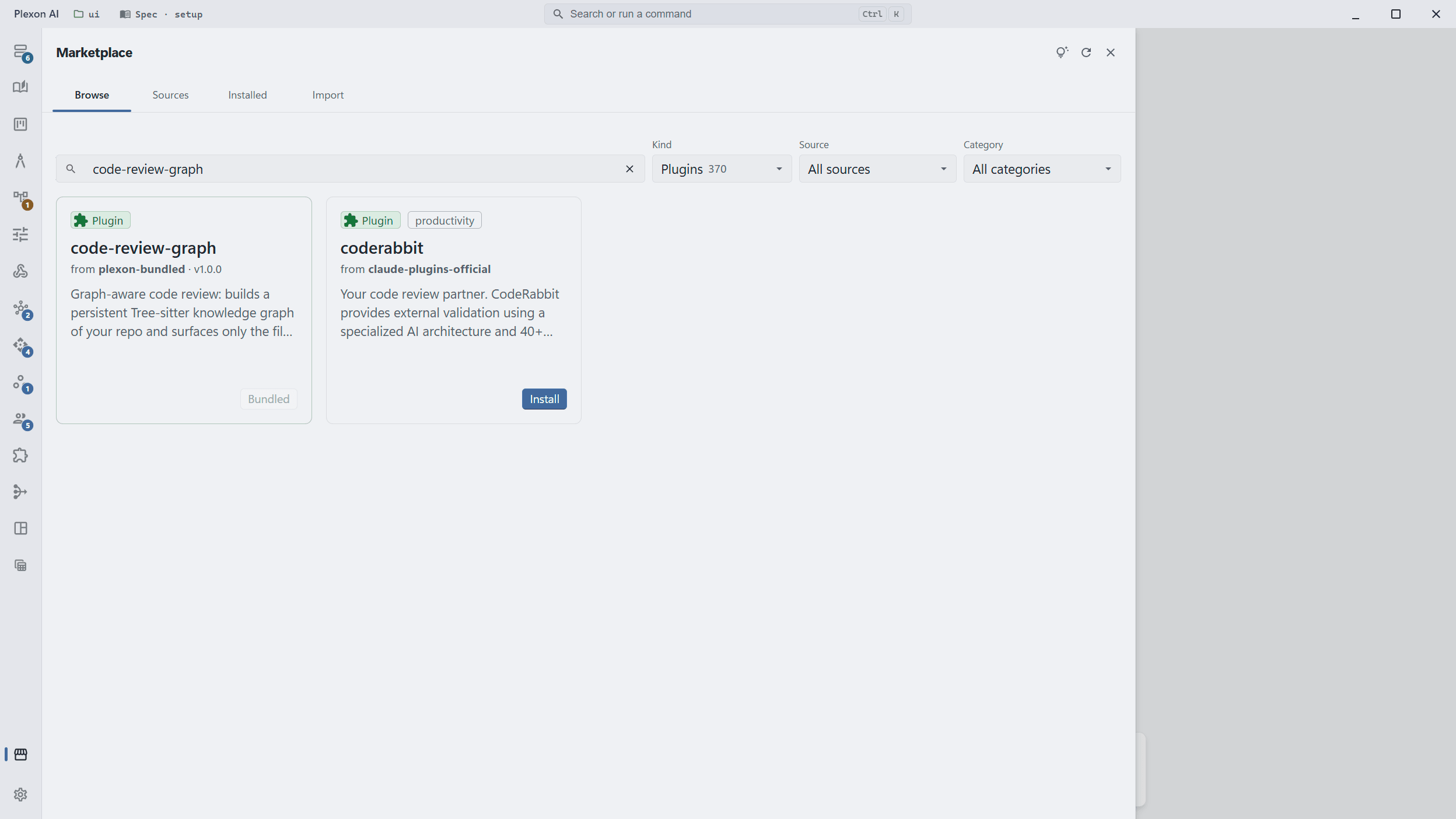Focus the marketplace search input field
Image resolution: width=1456 pixels, height=819 pixels.
[351, 169]
